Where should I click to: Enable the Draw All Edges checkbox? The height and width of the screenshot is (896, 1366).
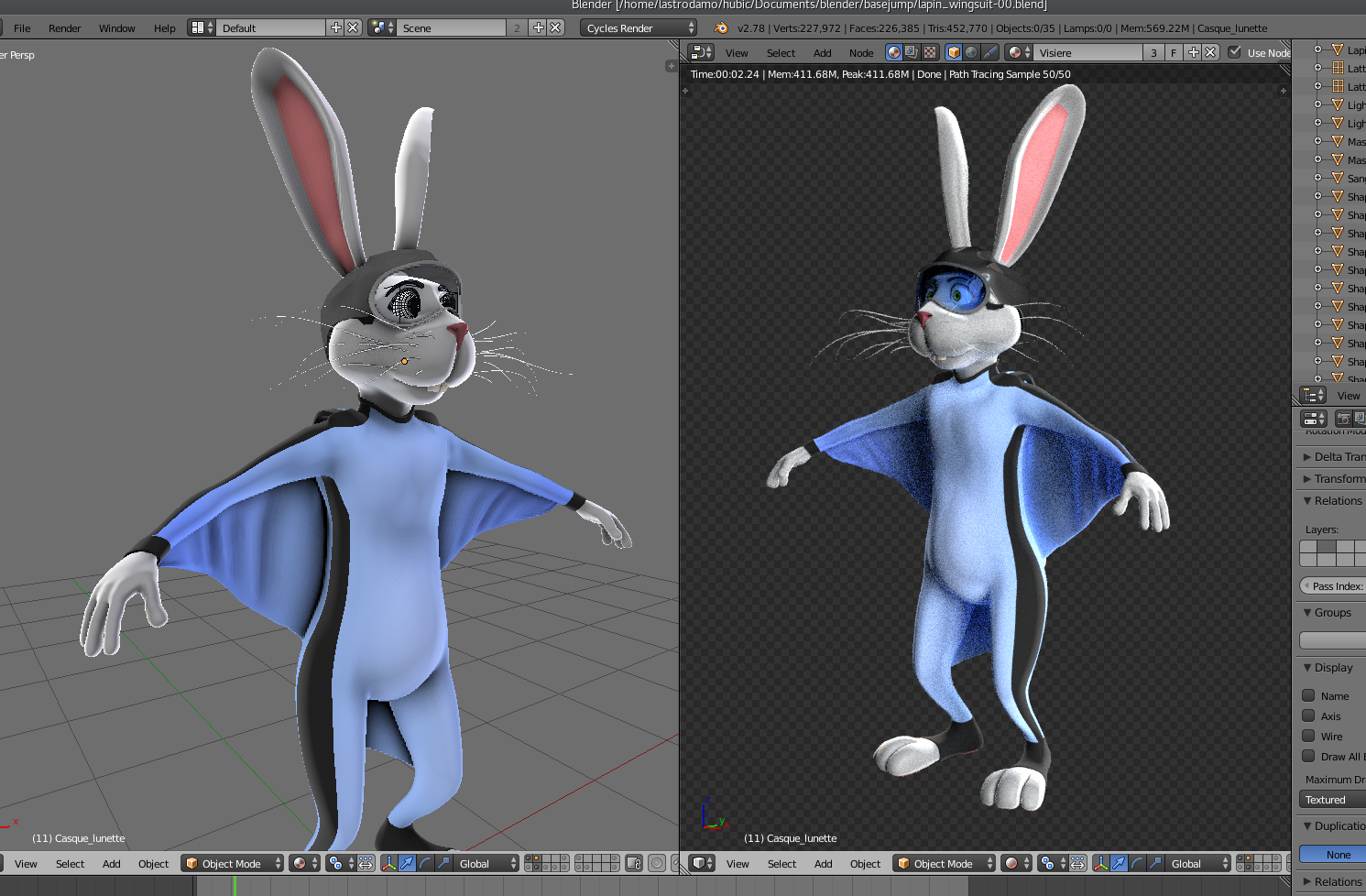click(1308, 756)
